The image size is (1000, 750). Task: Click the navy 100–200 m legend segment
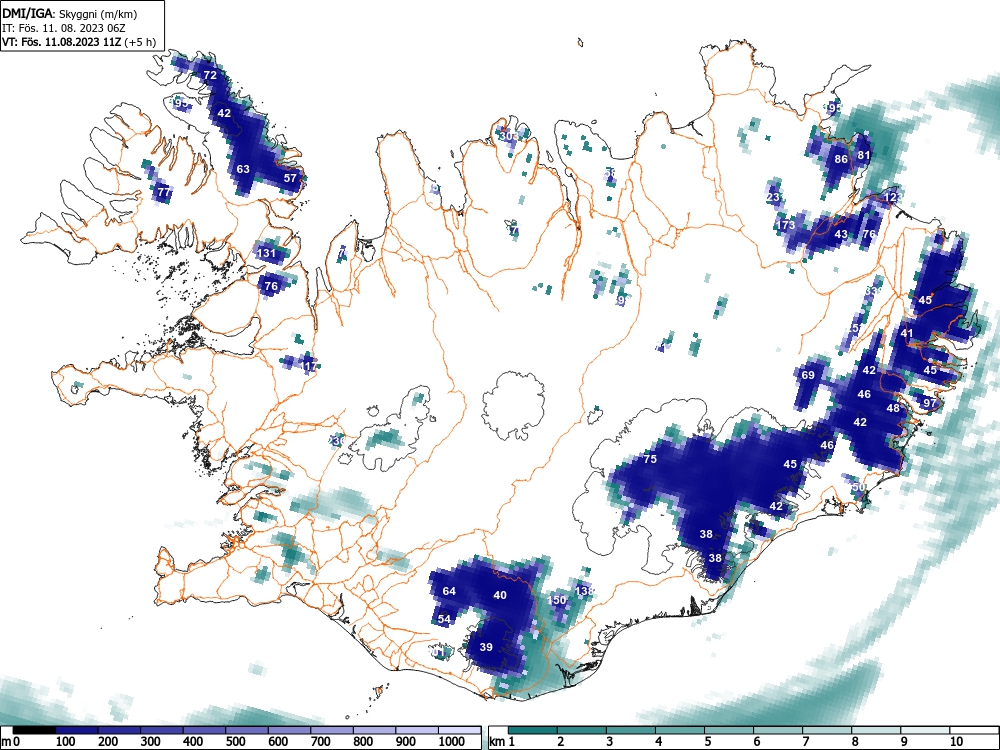(77, 730)
